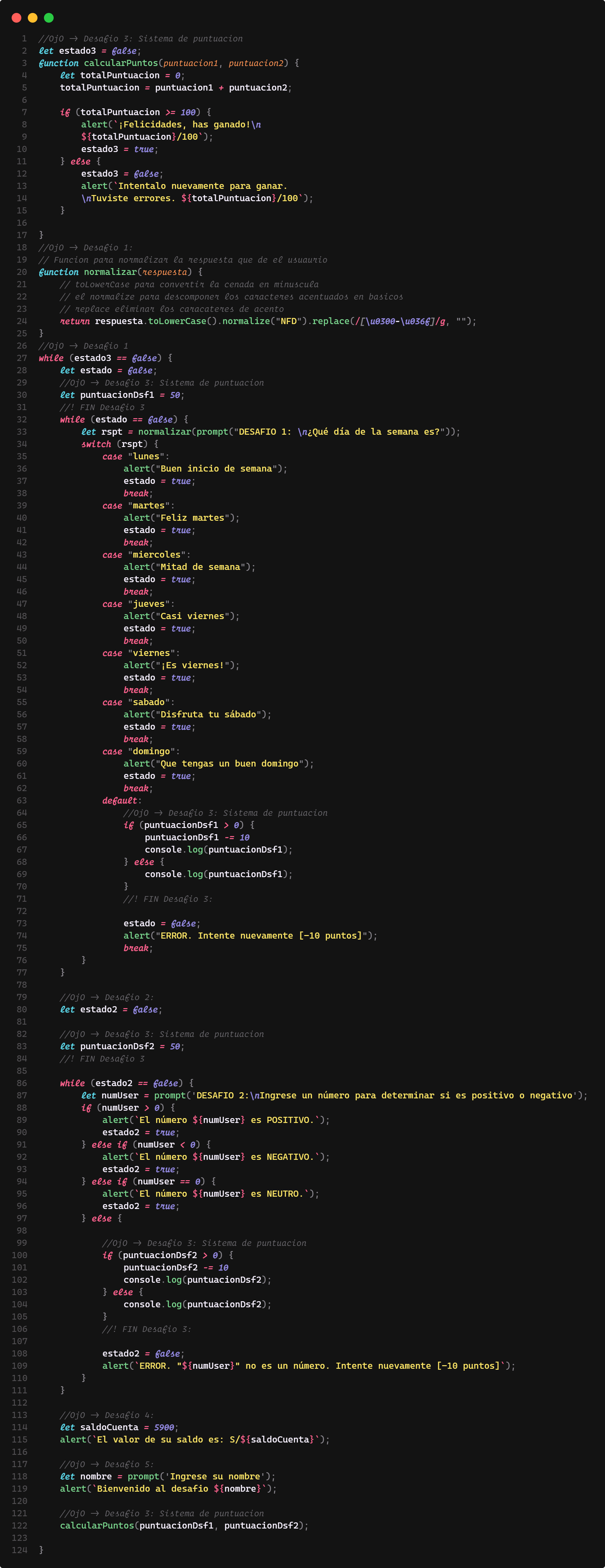The height and width of the screenshot is (1568, 605).
Task: Click the return line with normalize("NFD")
Action: 268,321
